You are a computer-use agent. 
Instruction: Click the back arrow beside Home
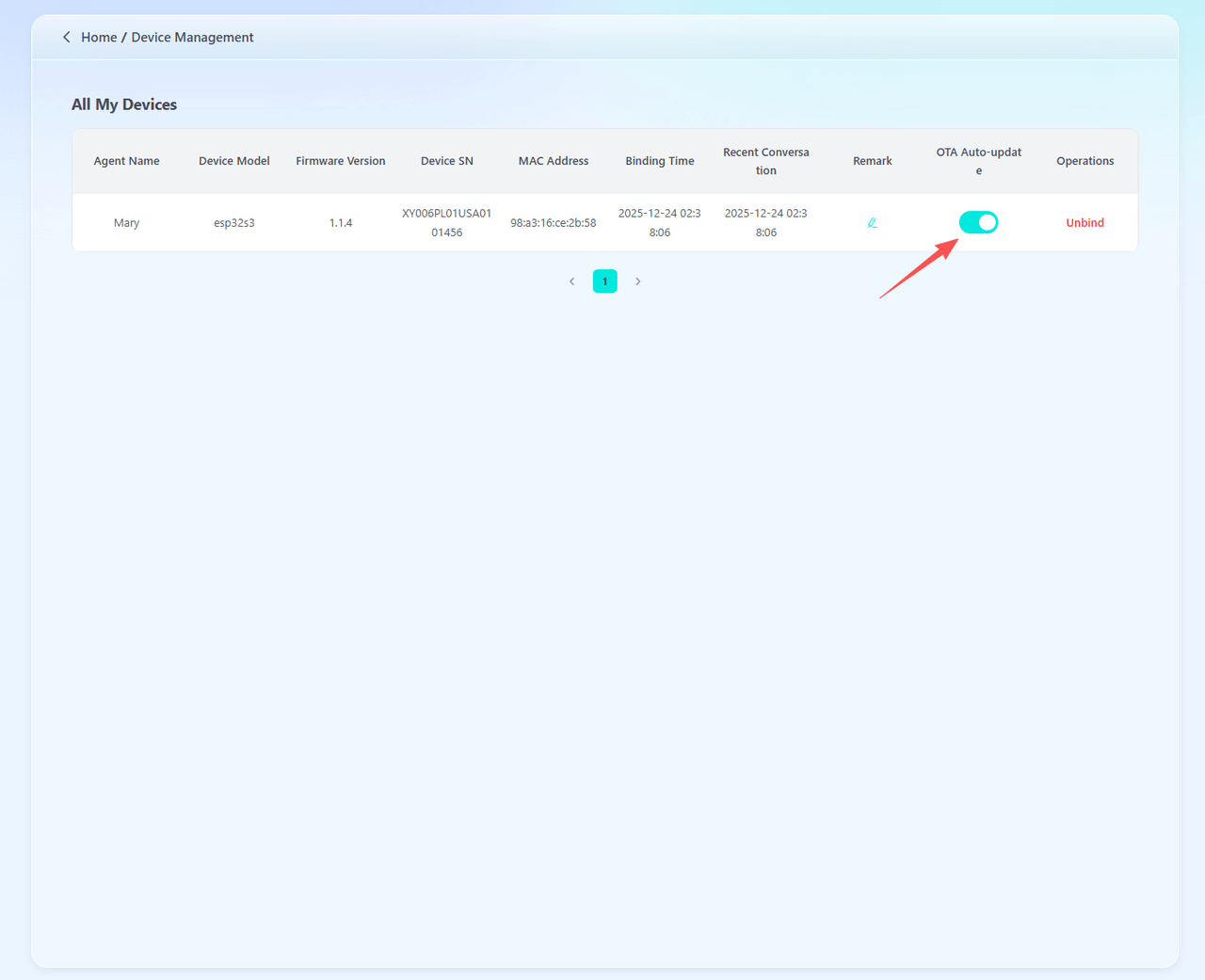[66, 38]
